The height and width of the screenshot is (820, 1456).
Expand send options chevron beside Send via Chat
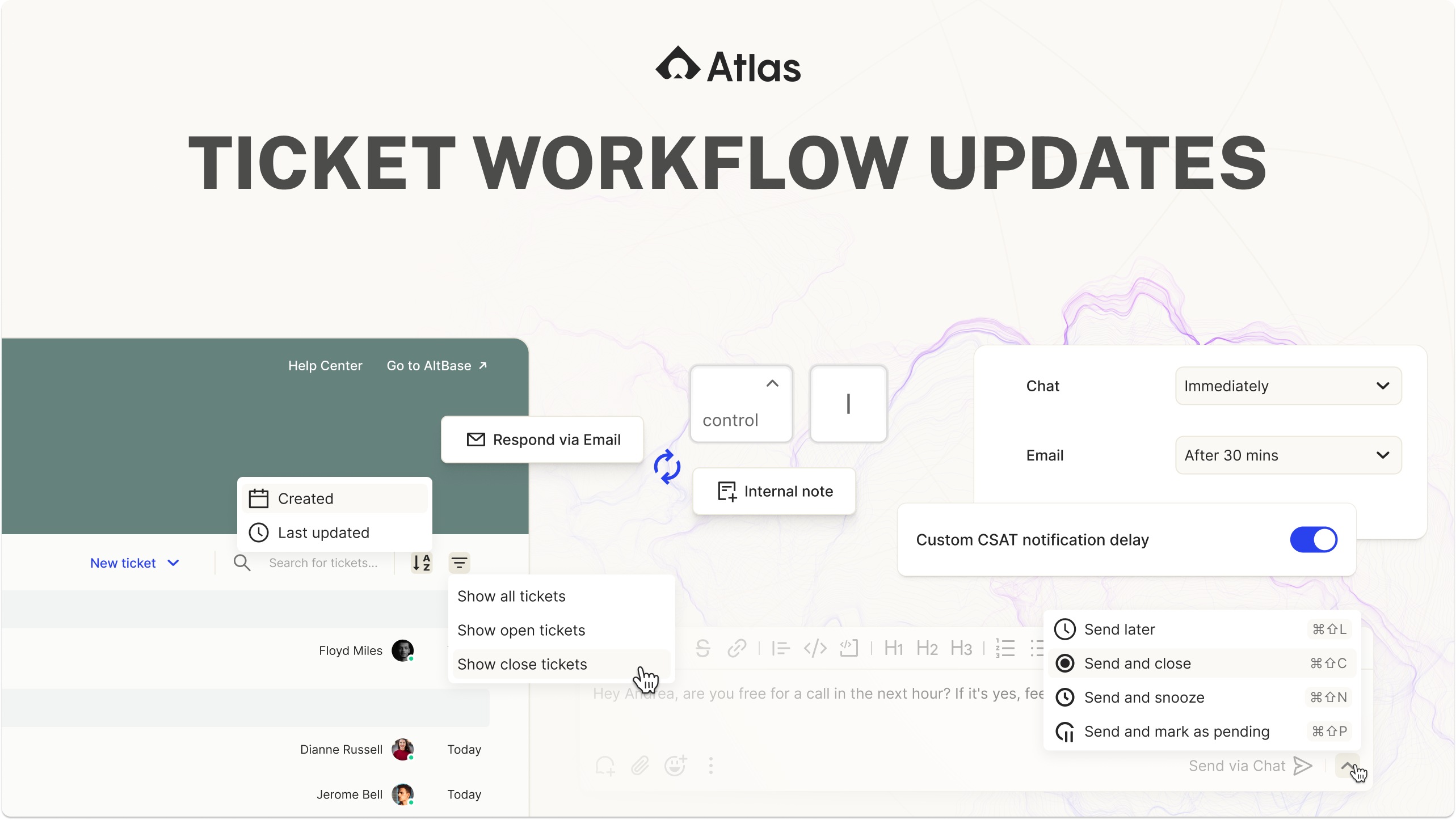pyautogui.click(x=1346, y=766)
